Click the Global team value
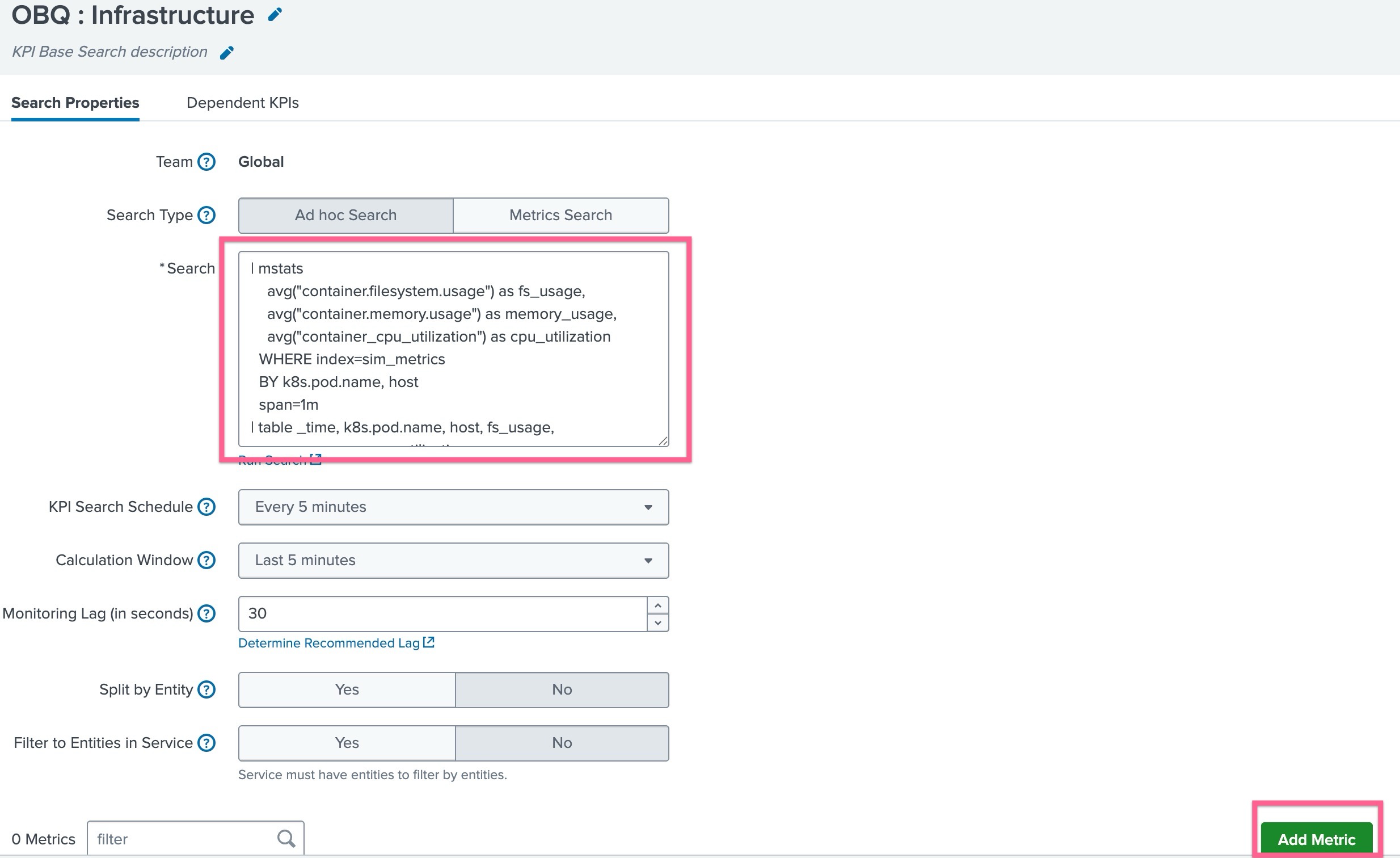This screenshot has height=858, width=1400. [261, 162]
